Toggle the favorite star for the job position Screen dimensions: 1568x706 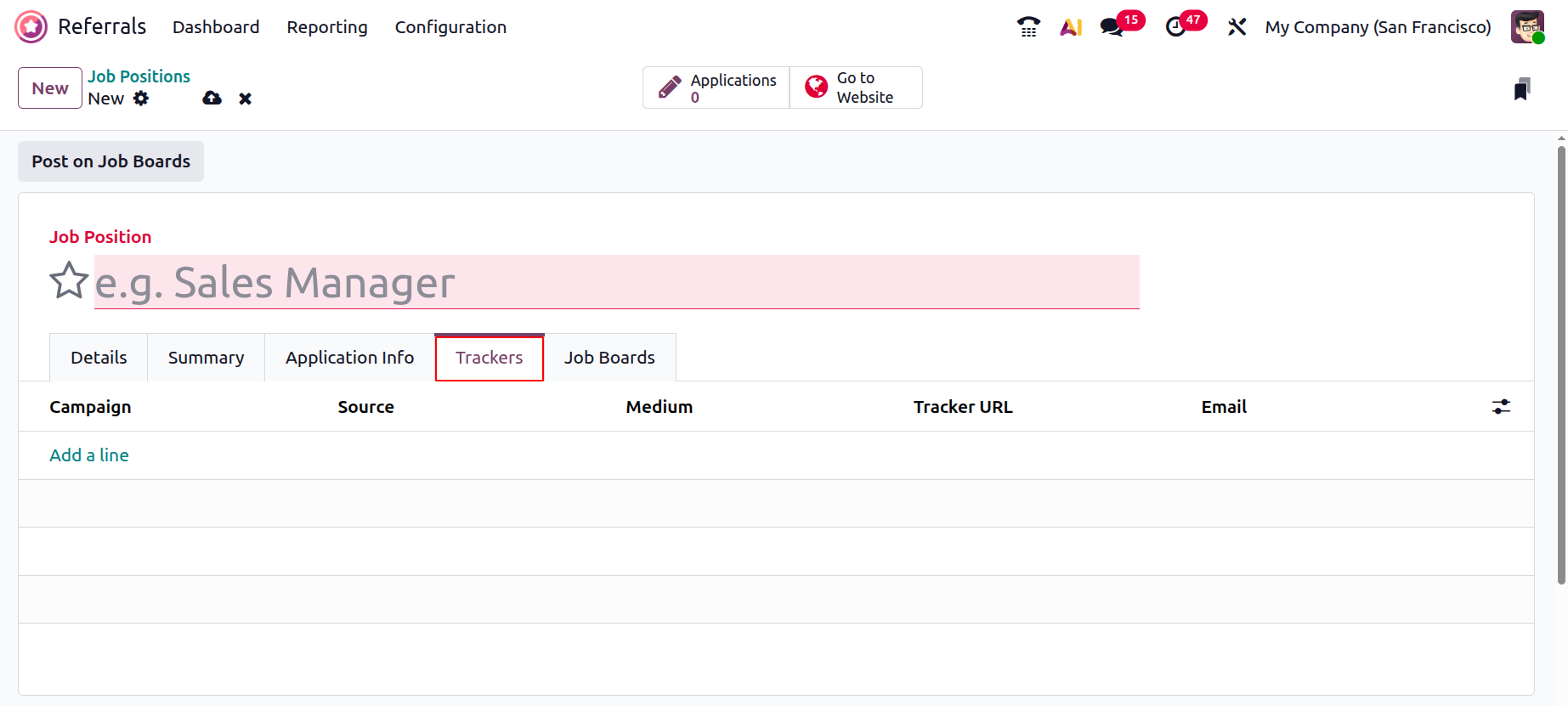click(69, 281)
